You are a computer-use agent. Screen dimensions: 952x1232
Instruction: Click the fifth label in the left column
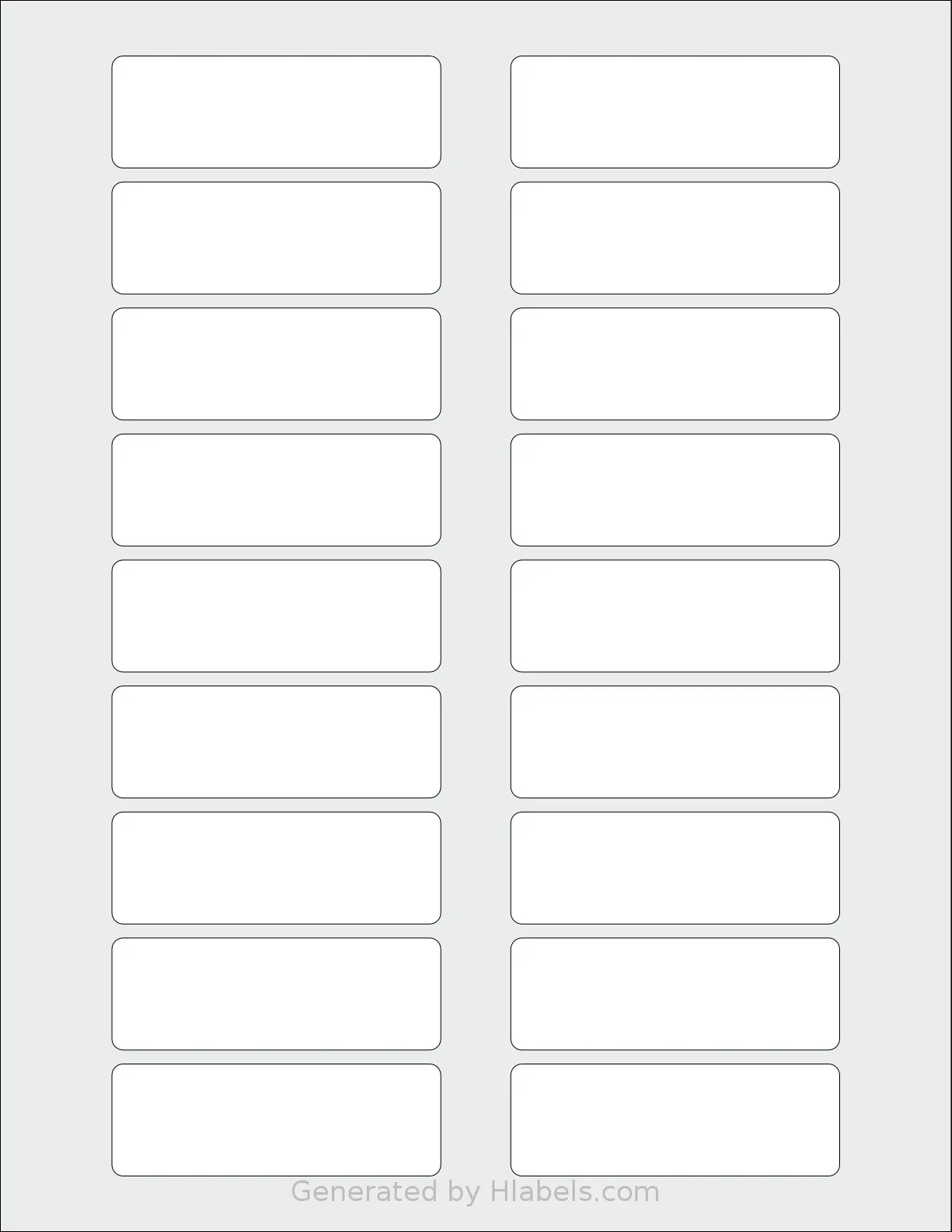coord(276,616)
